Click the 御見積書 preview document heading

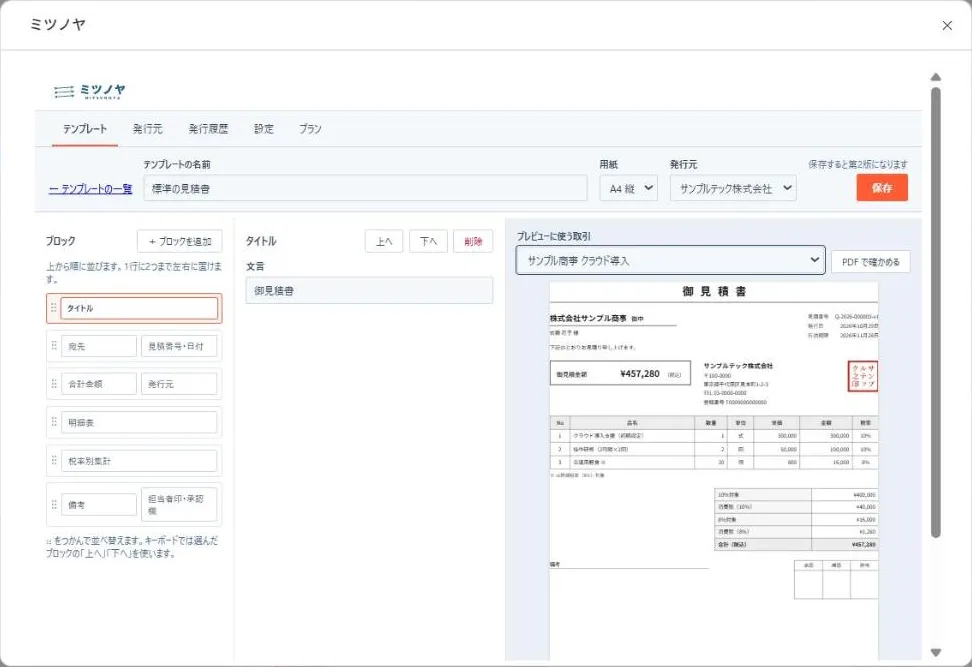714,291
